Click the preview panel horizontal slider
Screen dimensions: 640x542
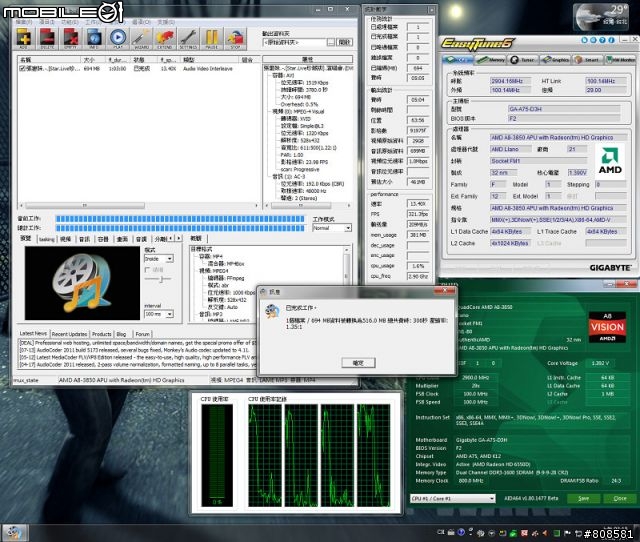pos(158,279)
